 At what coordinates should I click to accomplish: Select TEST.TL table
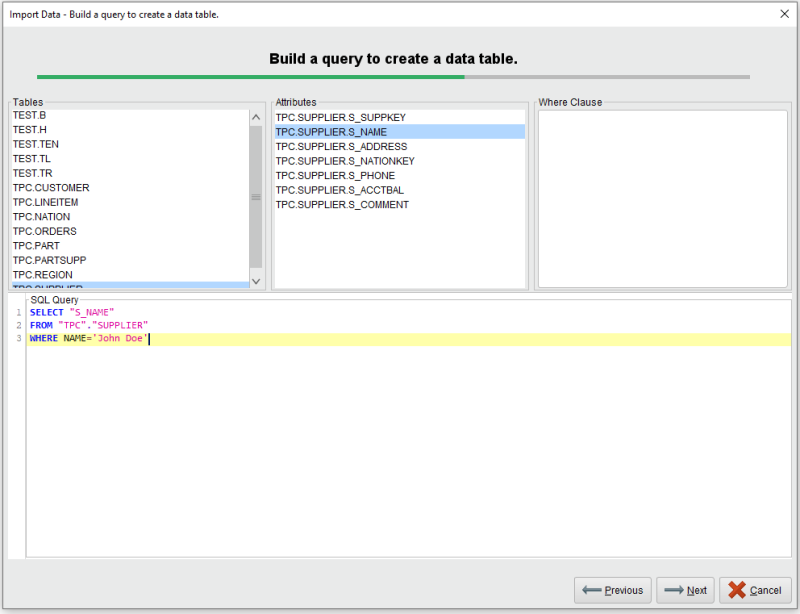pos(131,159)
